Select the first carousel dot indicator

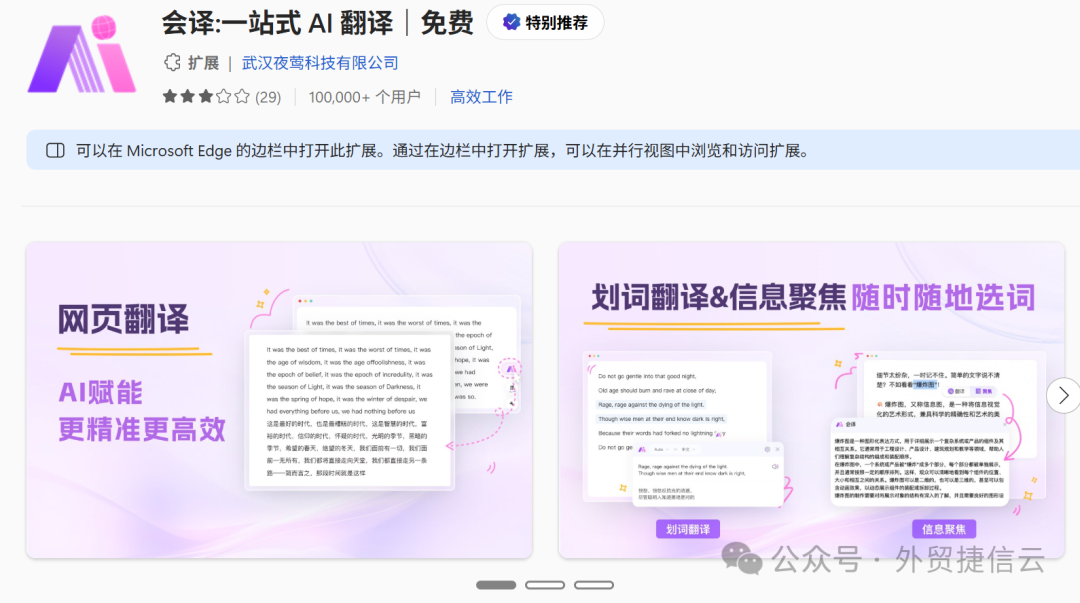tap(496, 584)
